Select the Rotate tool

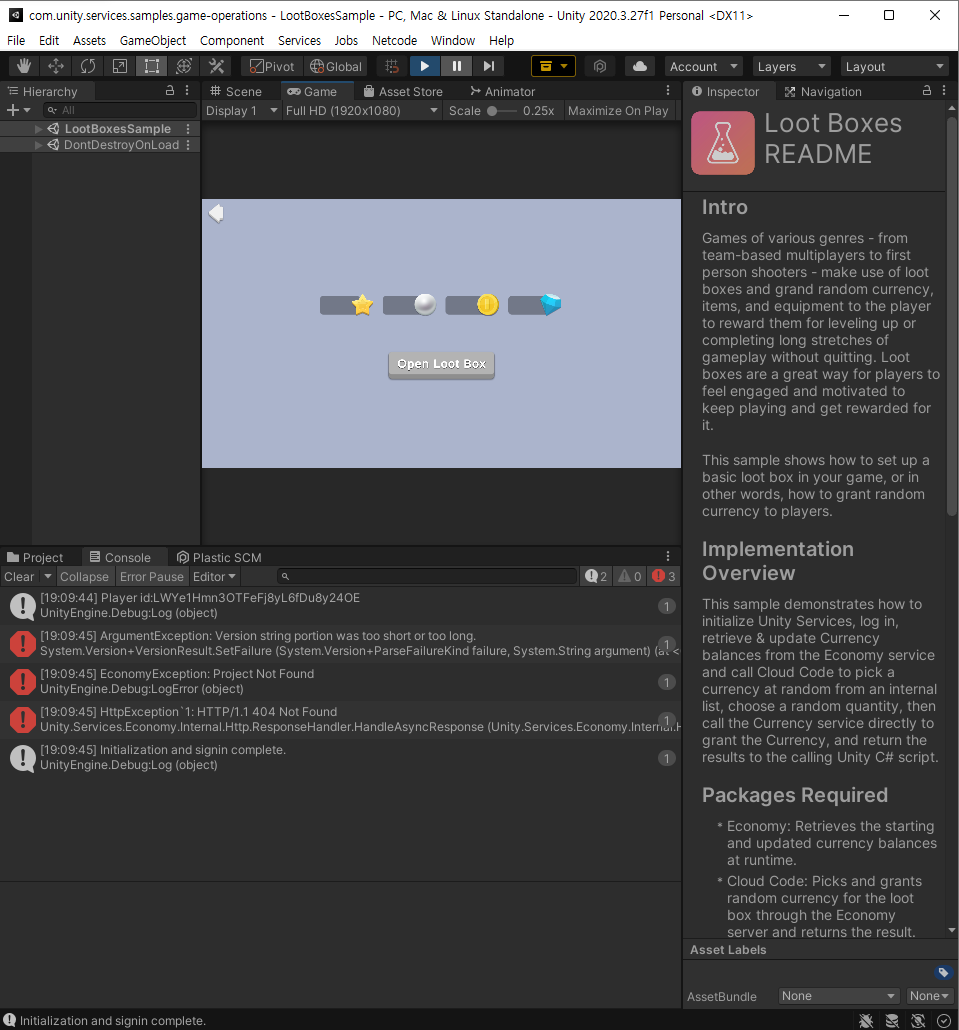[88, 66]
